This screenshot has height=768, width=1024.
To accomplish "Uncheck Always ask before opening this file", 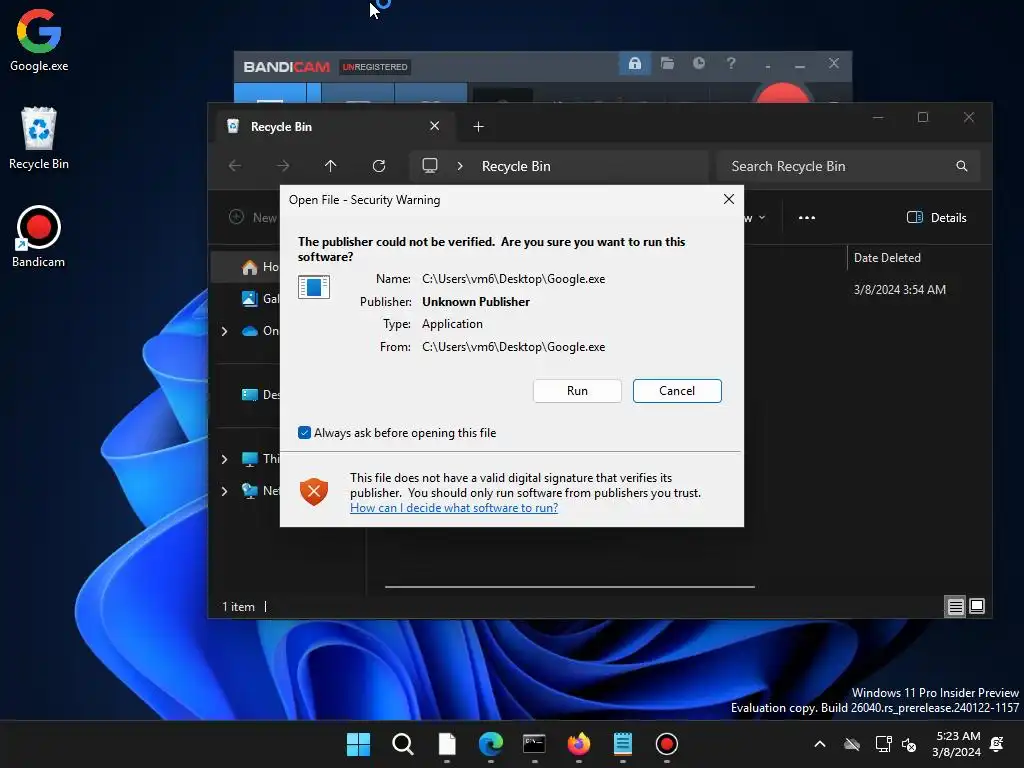I will tap(304, 432).
